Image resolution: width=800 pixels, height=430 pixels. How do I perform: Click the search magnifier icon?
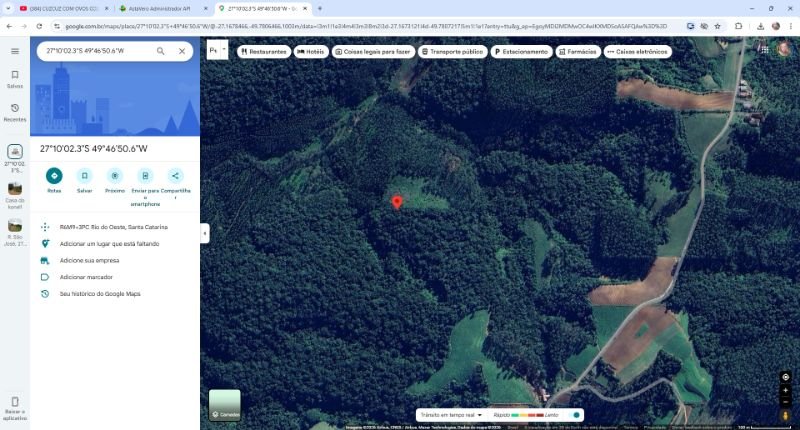(161, 50)
